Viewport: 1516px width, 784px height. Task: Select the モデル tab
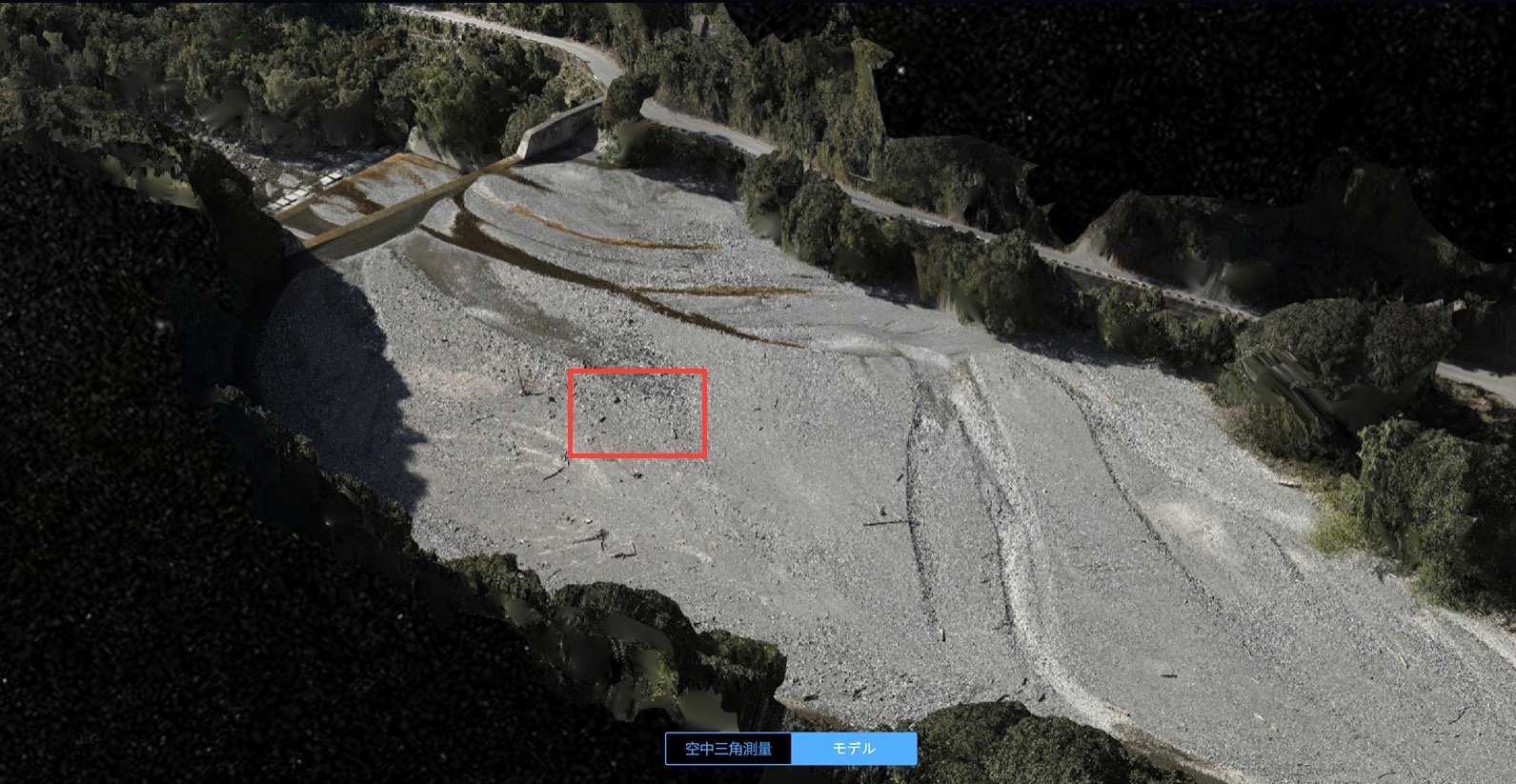tap(854, 749)
